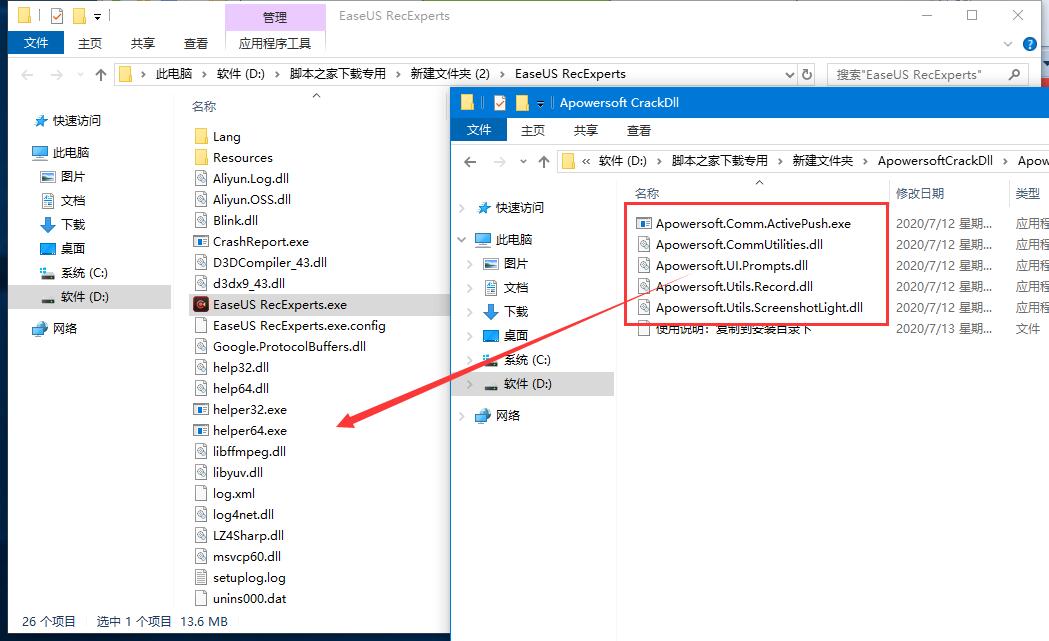Sort by 修改日期 column in Apowersoft CrackDll window
The image size is (1049, 641).
coord(920,193)
